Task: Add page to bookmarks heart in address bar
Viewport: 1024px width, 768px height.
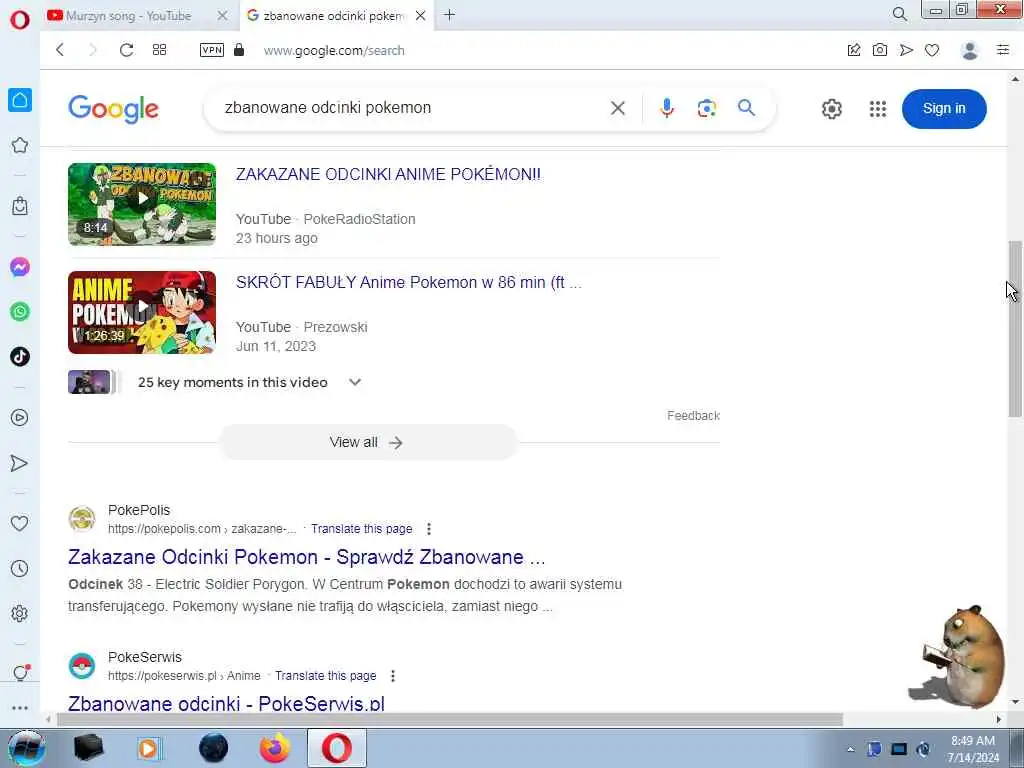Action: [x=932, y=50]
